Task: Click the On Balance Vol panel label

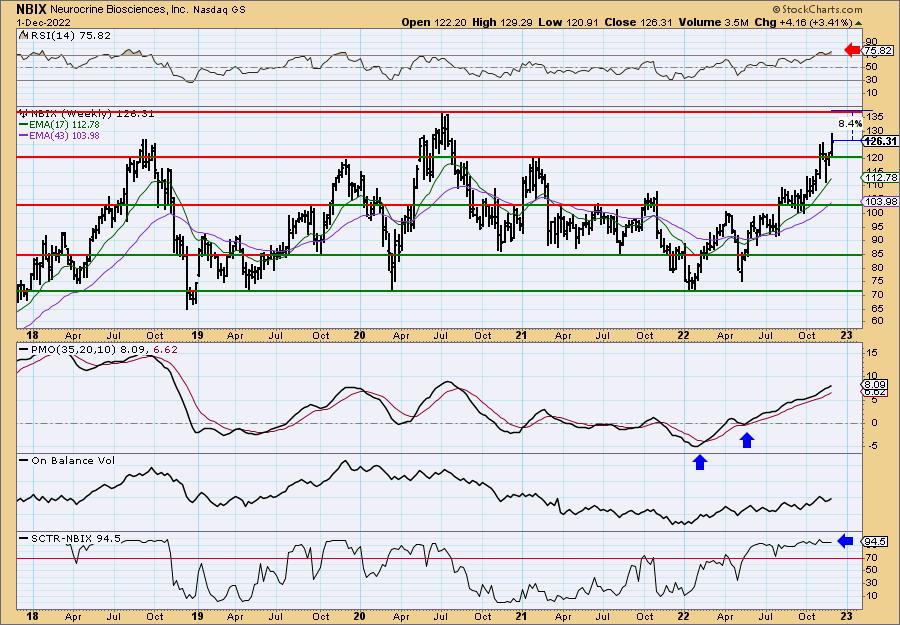Action: (x=73, y=460)
